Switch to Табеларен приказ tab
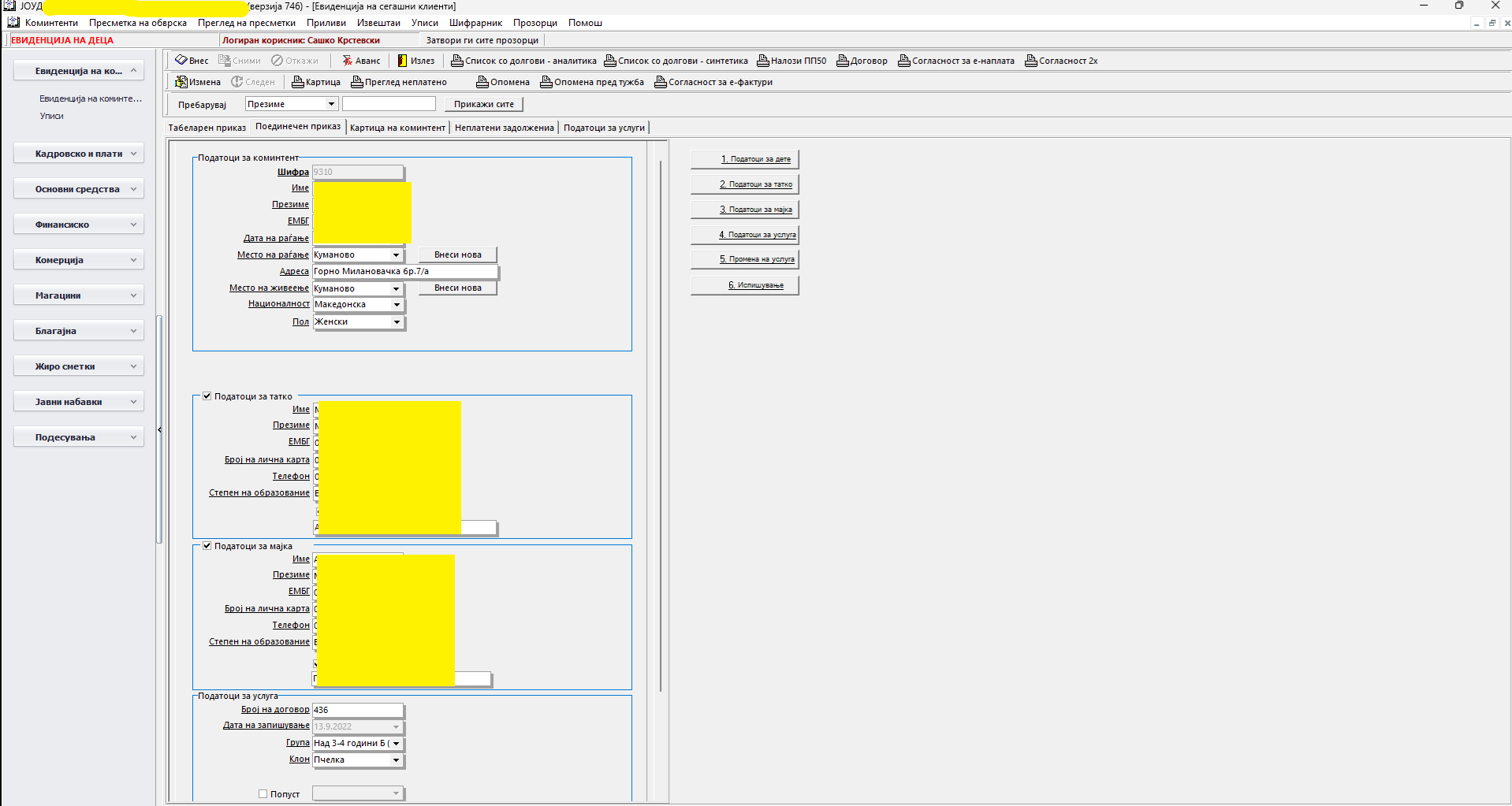The height and width of the screenshot is (806, 1512). pos(207,128)
